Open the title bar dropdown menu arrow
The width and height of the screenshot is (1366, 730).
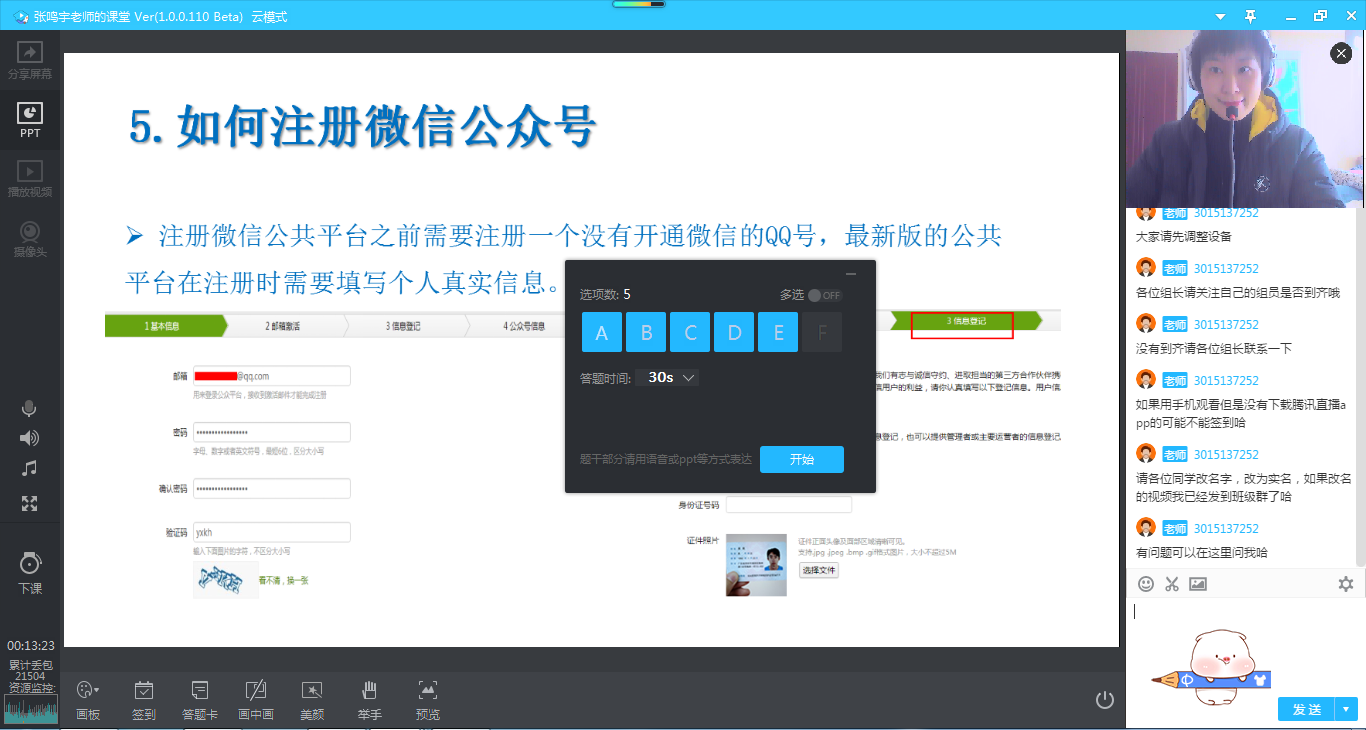[1220, 16]
